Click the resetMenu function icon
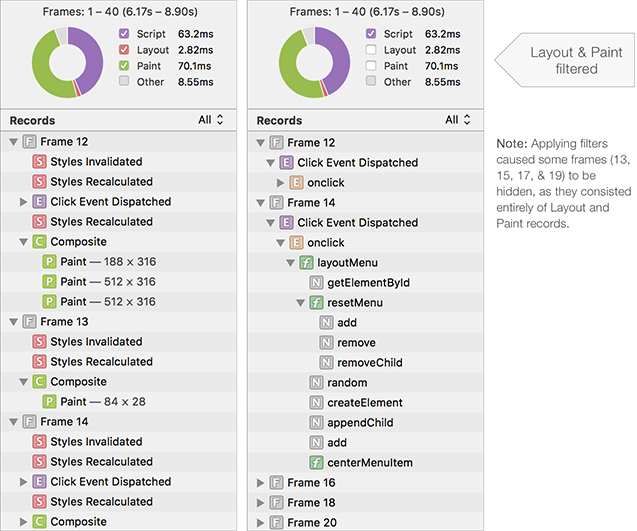637x531 pixels. (x=316, y=303)
